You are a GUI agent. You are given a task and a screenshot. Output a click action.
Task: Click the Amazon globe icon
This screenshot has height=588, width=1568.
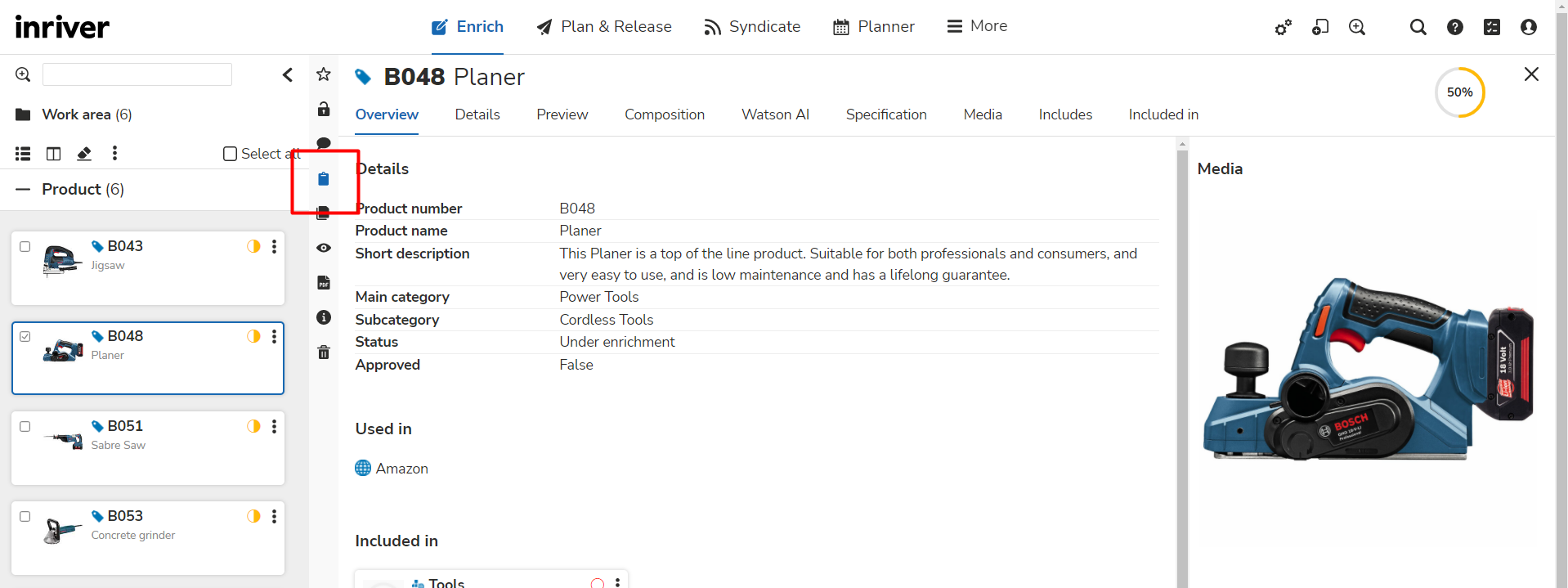tap(363, 468)
